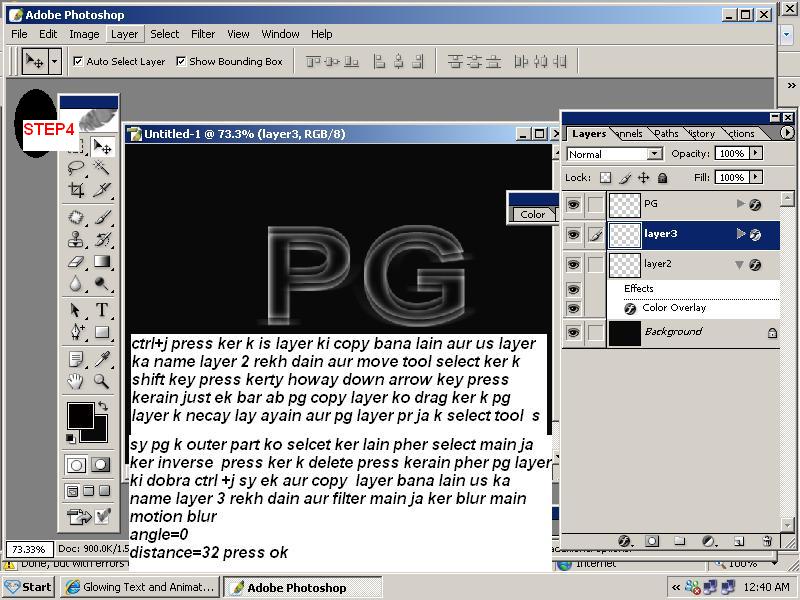Reset default foreground and background colors
The width and height of the screenshot is (800, 600).
[x=70, y=438]
